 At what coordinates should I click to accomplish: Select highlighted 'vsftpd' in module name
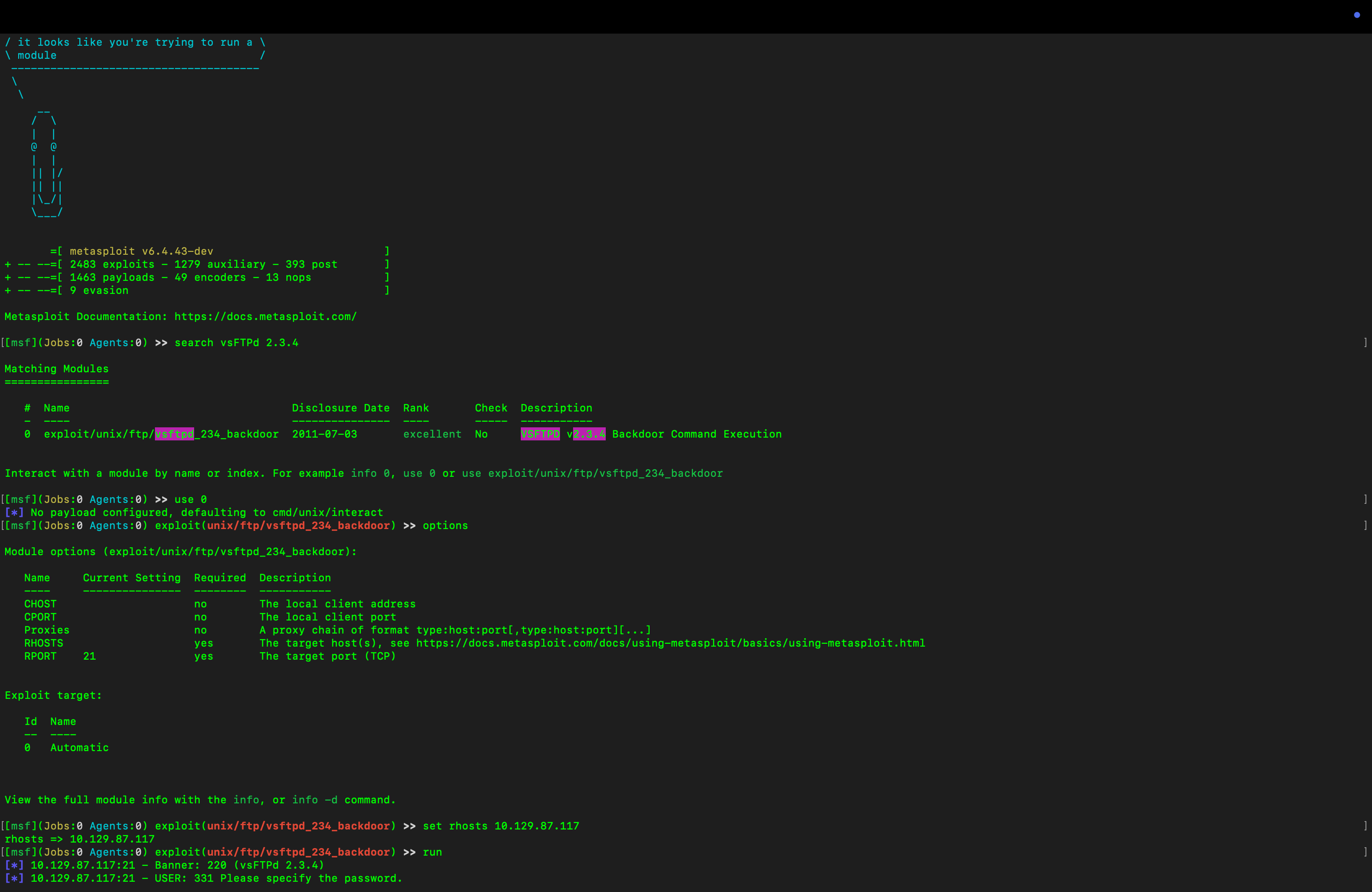174,434
